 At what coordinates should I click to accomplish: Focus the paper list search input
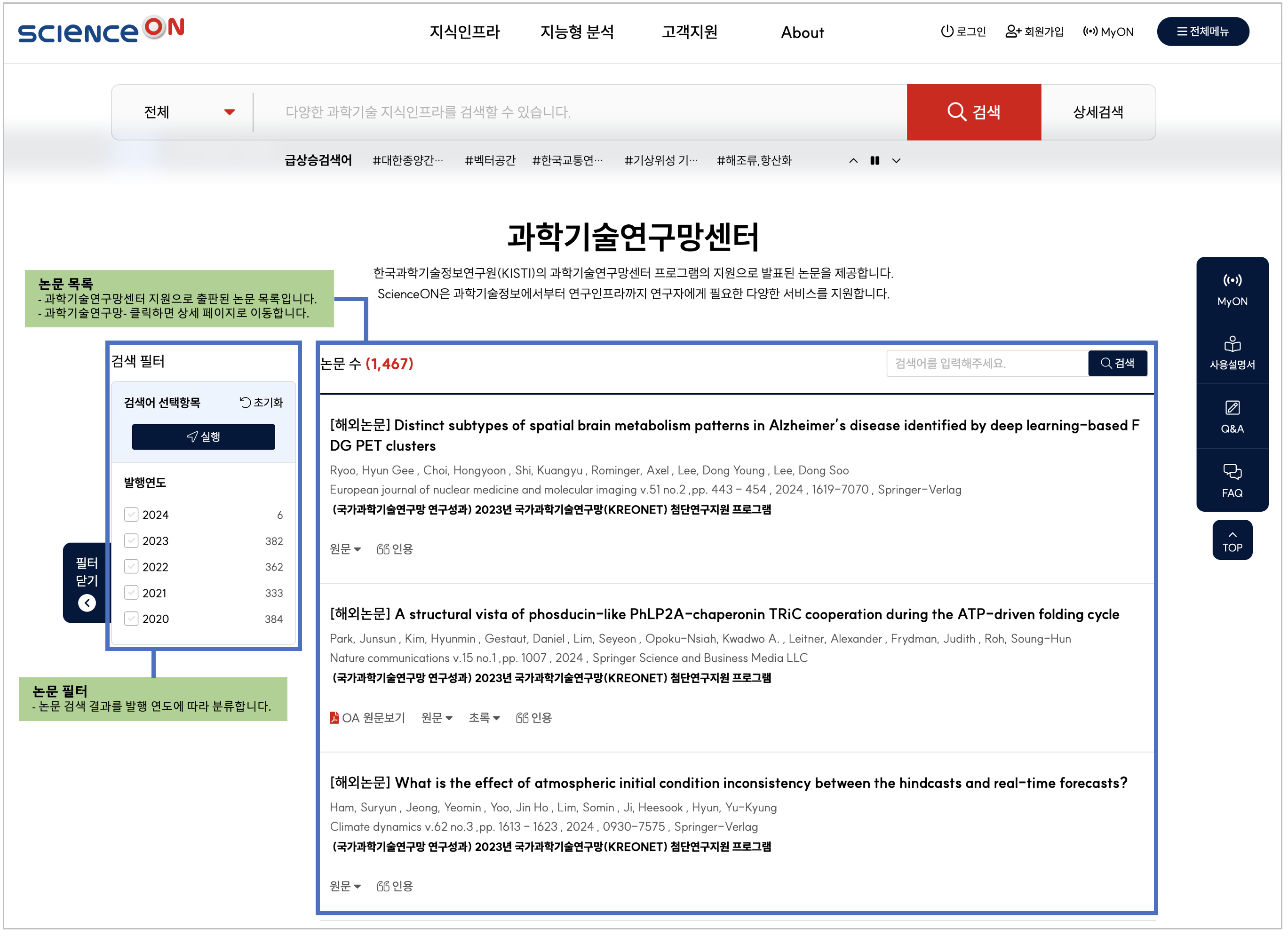click(987, 364)
